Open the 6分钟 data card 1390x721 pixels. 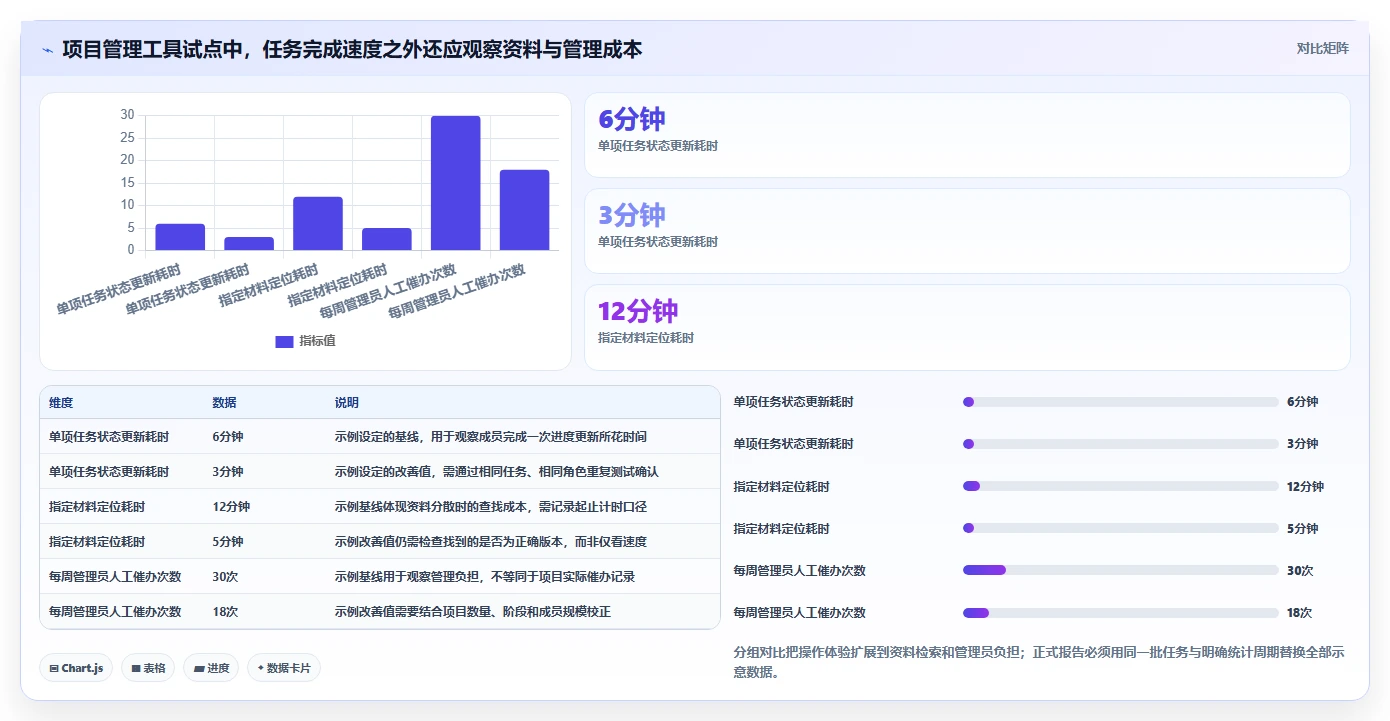[x=967, y=135]
